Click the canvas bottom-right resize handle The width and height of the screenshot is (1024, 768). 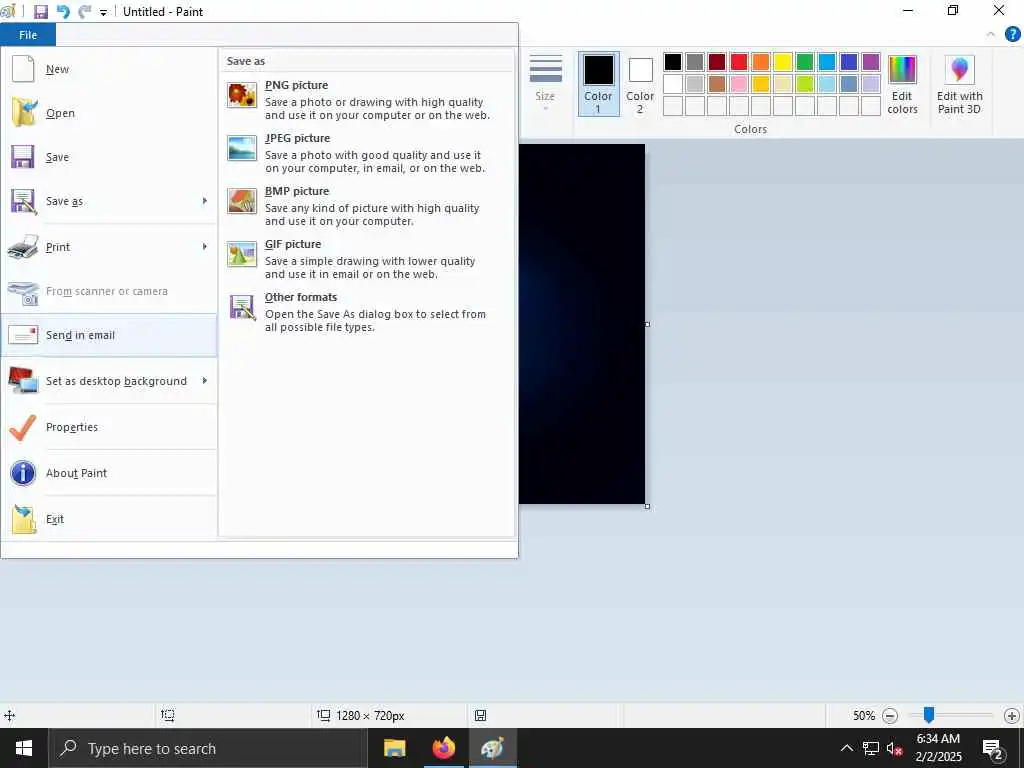[647, 506]
